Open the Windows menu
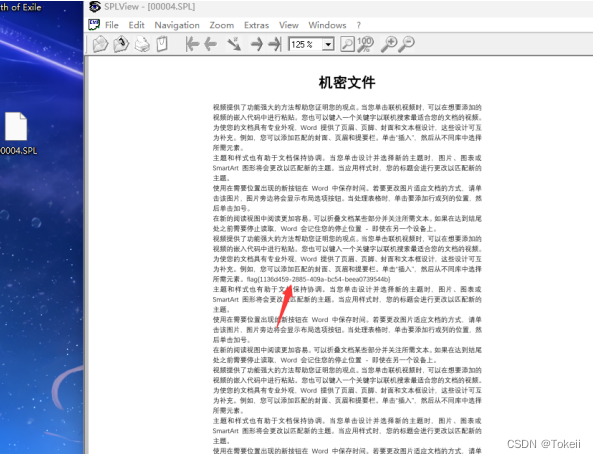The image size is (595, 458). click(x=327, y=25)
